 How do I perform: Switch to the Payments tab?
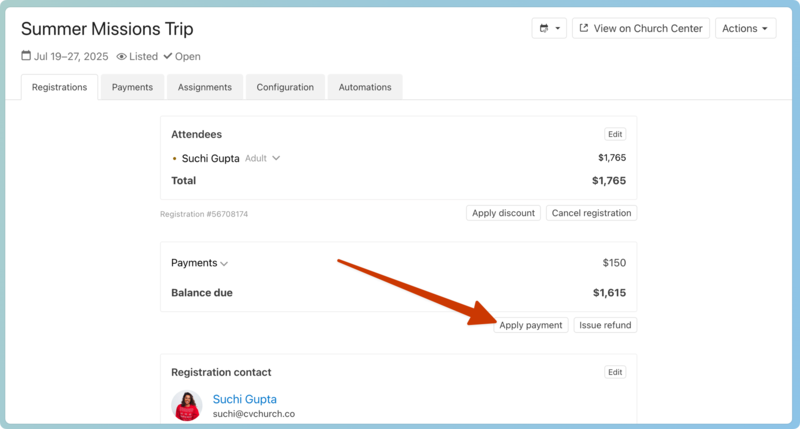click(x=132, y=87)
